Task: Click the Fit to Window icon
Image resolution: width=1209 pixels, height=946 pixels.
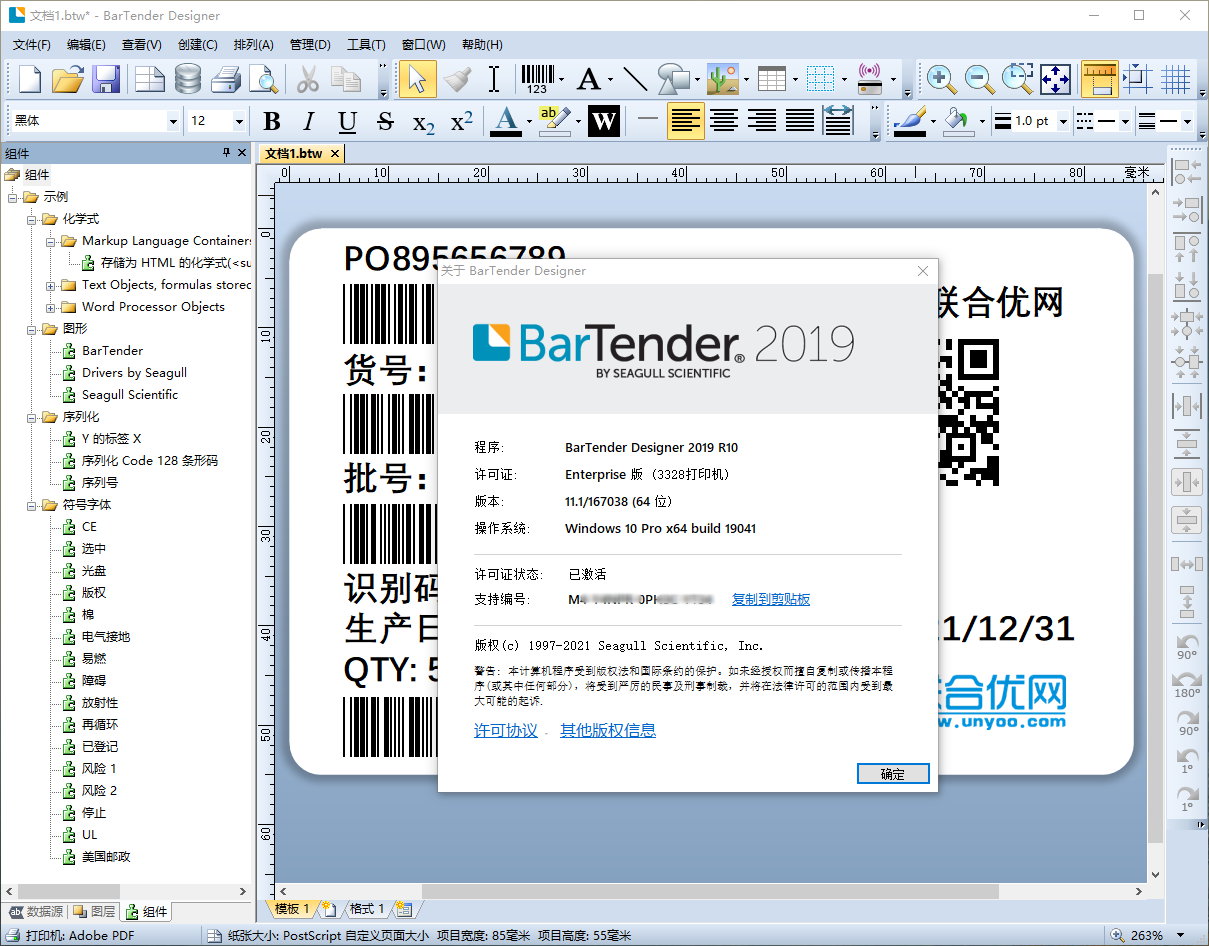Action: (x=1056, y=79)
